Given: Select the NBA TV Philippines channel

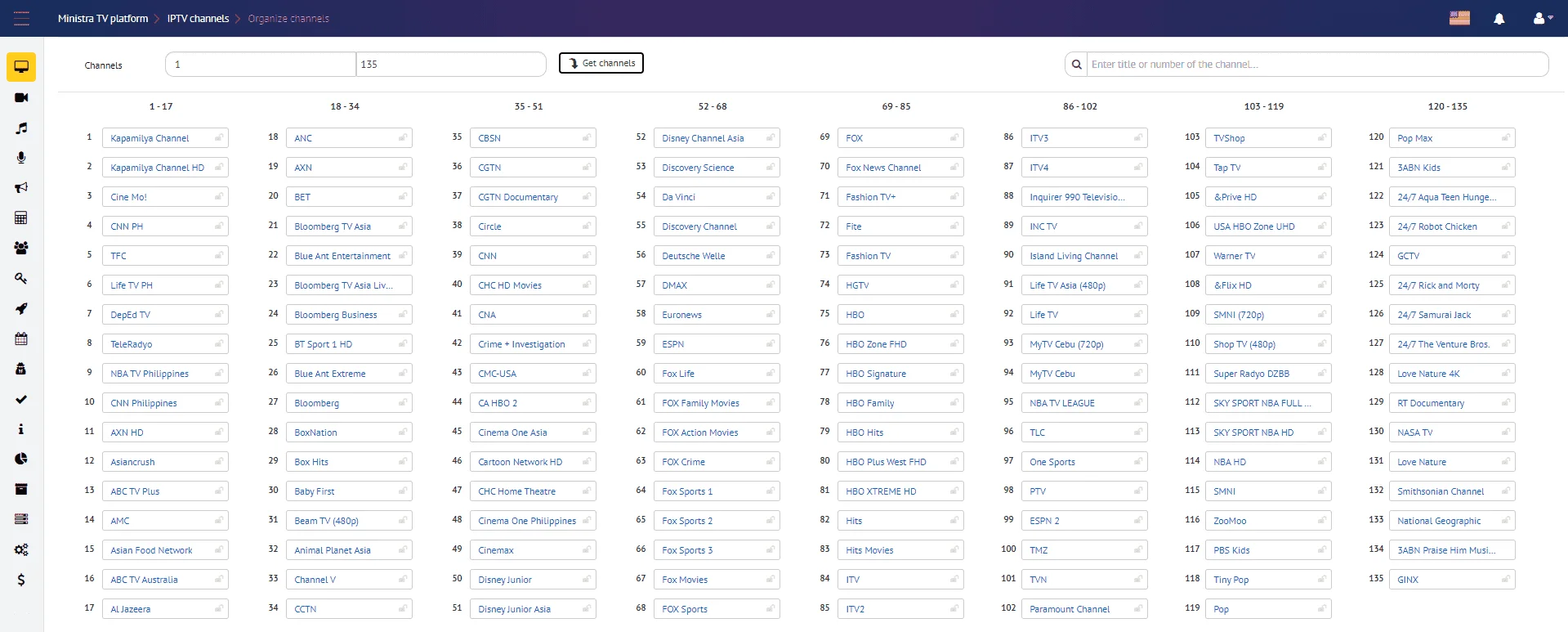Looking at the screenshot, I should [x=165, y=373].
